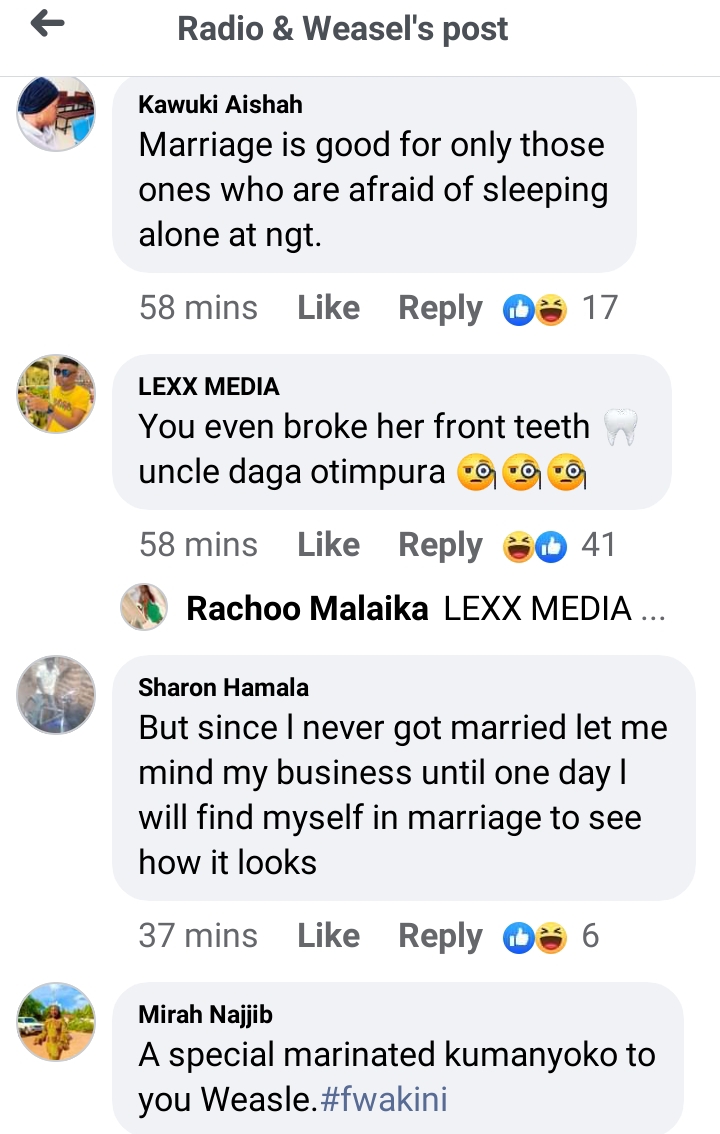Like the LEXX MEDIA comment
The width and height of the screenshot is (720, 1134).
click(x=328, y=545)
